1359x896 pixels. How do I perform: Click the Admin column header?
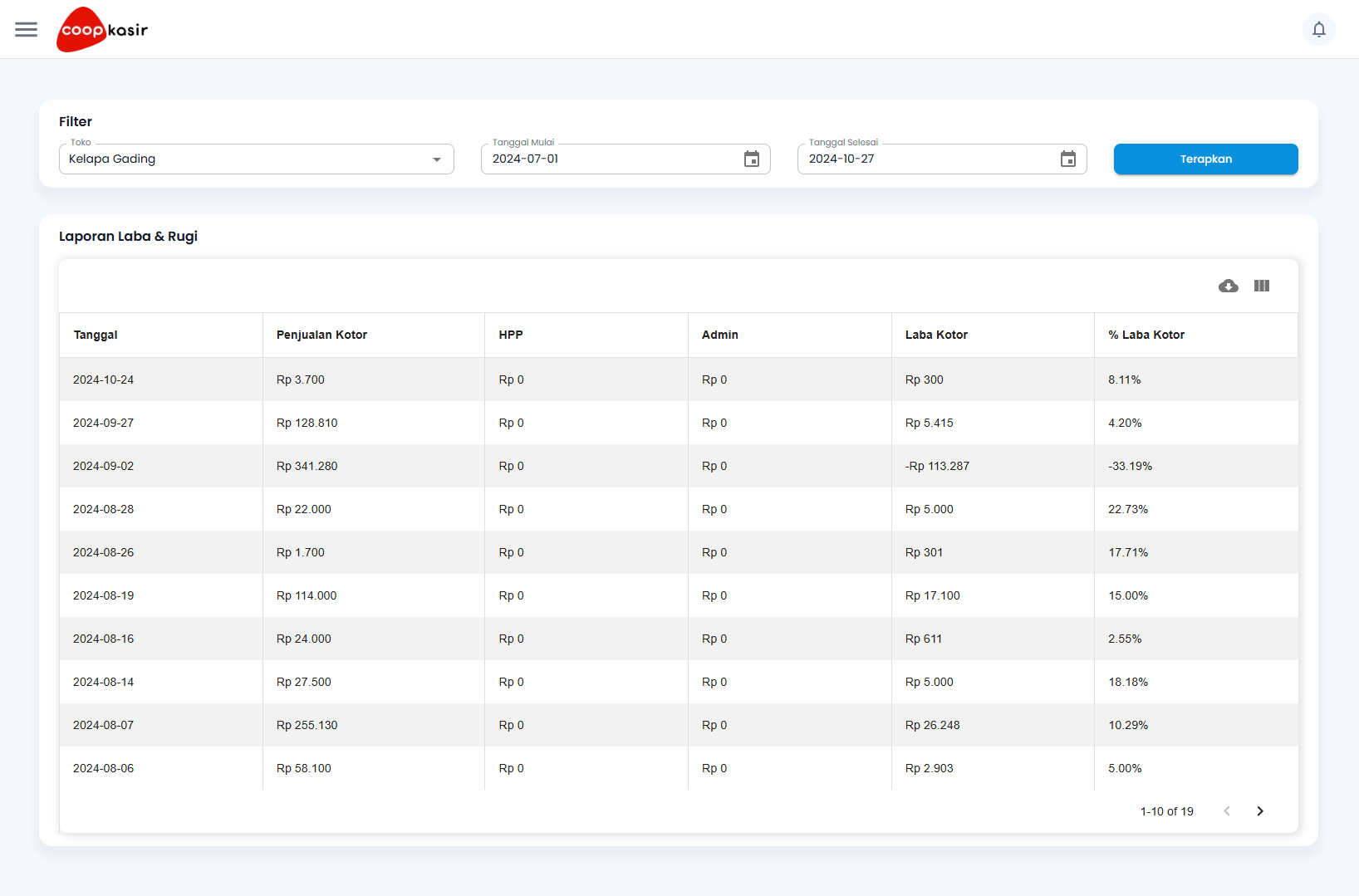pos(719,335)
